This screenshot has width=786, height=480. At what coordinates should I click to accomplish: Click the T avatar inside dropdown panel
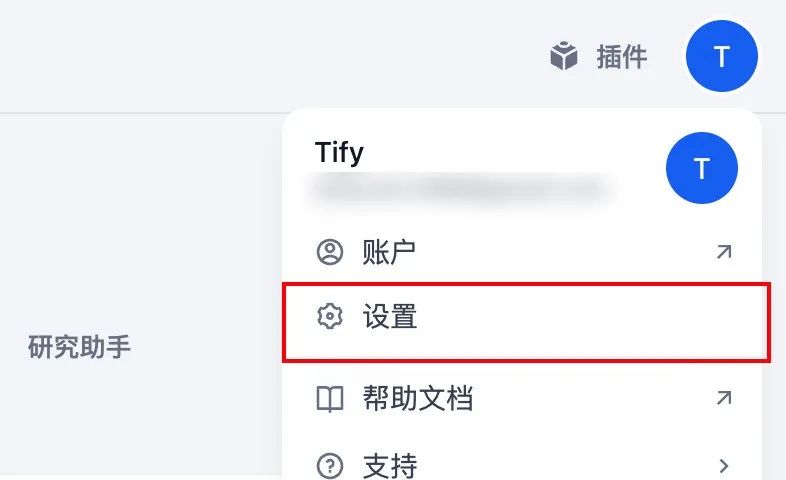pyautogui.click(x=702, y=168)
